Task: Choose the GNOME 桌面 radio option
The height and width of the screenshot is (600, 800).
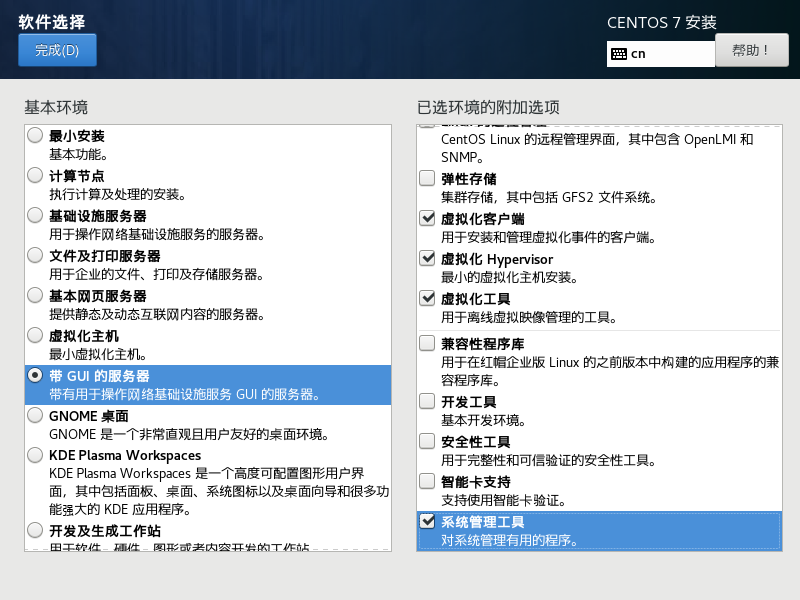Action: (35, 415)
